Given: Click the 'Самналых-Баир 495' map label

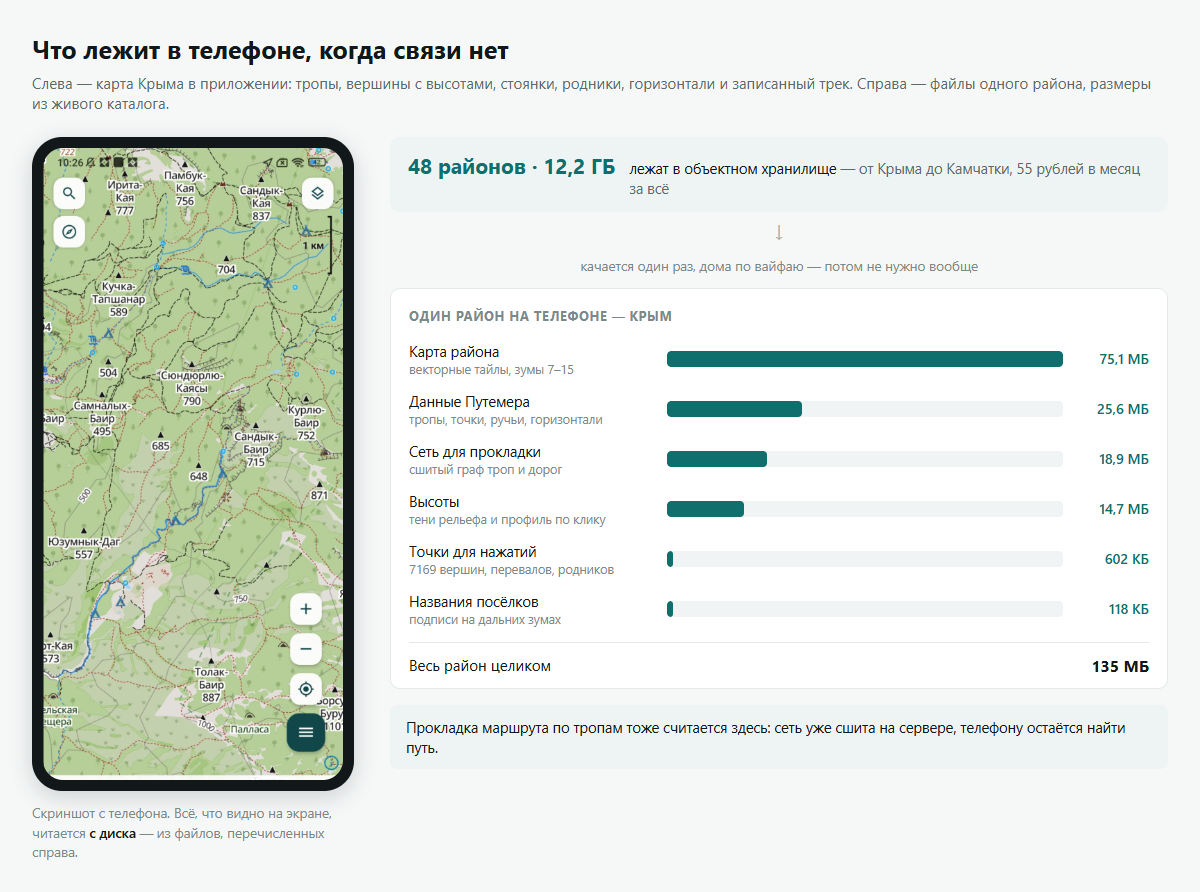Looking at the screenshot, I should pyautogui.click(x=101, y=418).
